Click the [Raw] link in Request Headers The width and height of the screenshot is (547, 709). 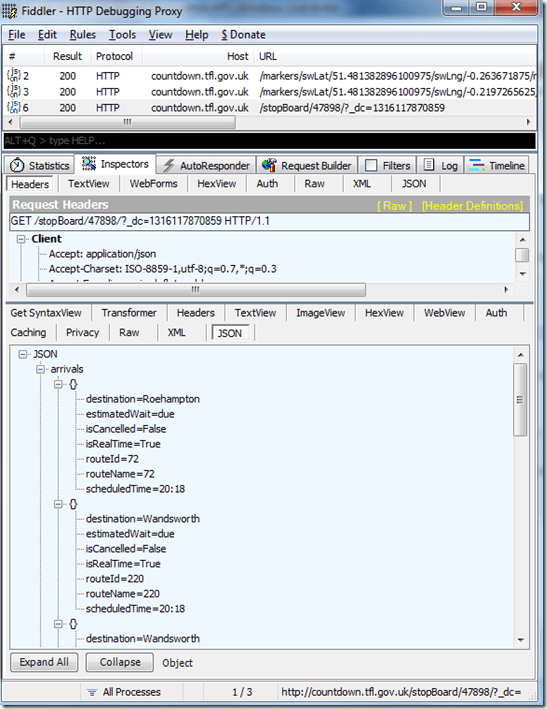click(395, 206)
